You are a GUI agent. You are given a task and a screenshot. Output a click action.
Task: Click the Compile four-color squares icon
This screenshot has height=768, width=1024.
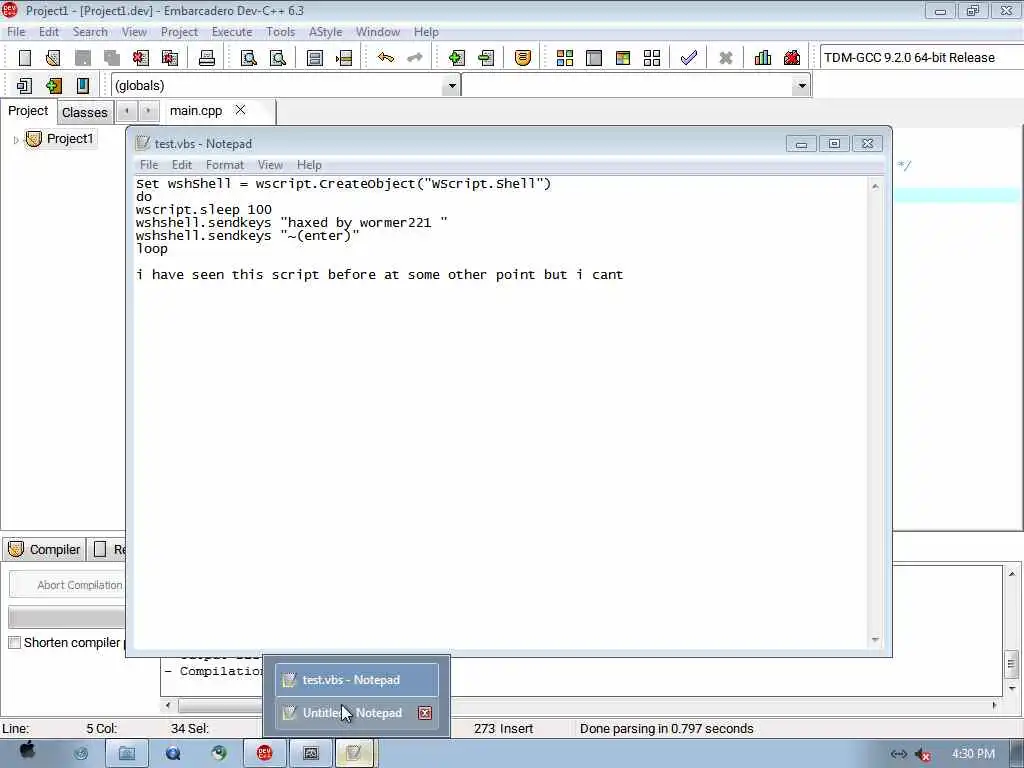[565, 58]
